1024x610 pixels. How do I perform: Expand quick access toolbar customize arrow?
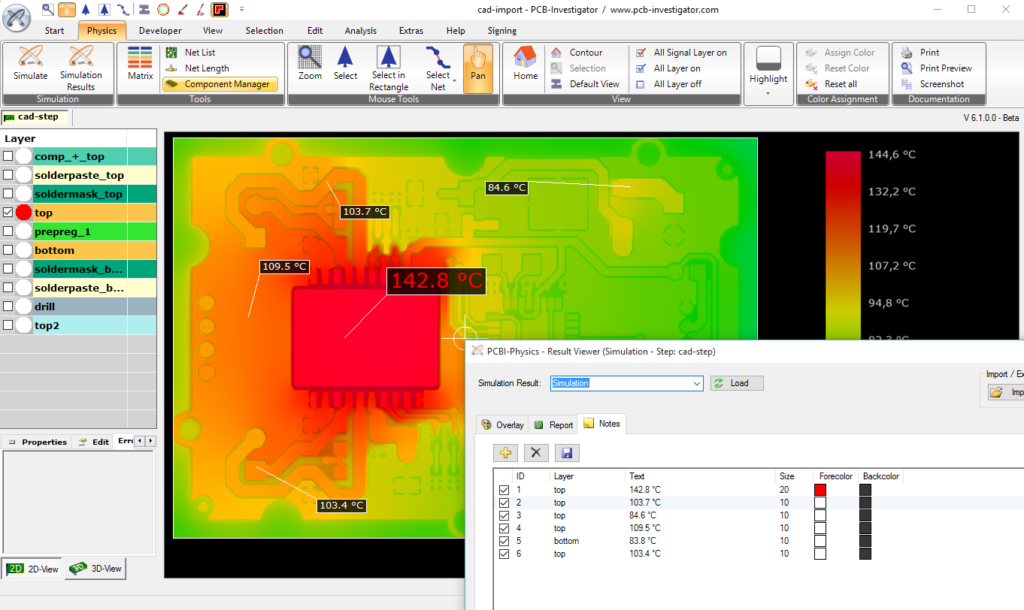point(241,9)
